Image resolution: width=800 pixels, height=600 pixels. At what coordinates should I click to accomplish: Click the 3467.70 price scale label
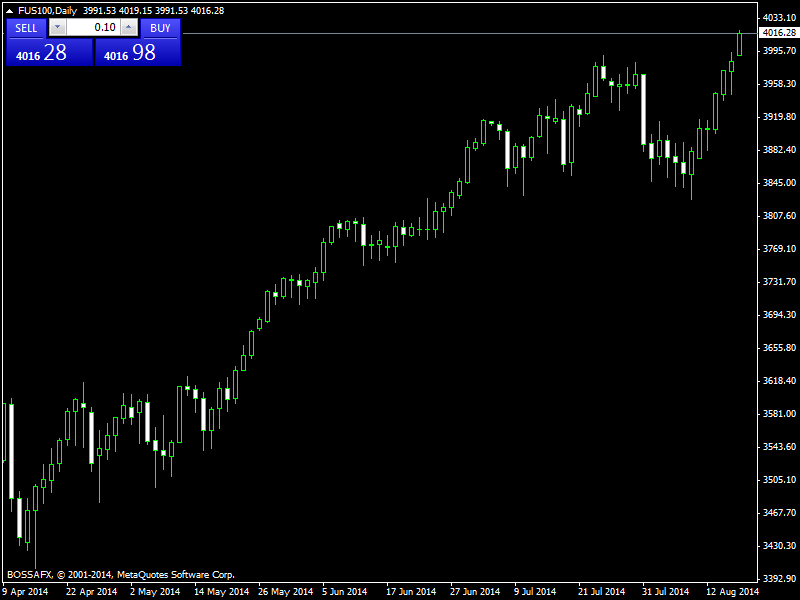tap(779, 512)
